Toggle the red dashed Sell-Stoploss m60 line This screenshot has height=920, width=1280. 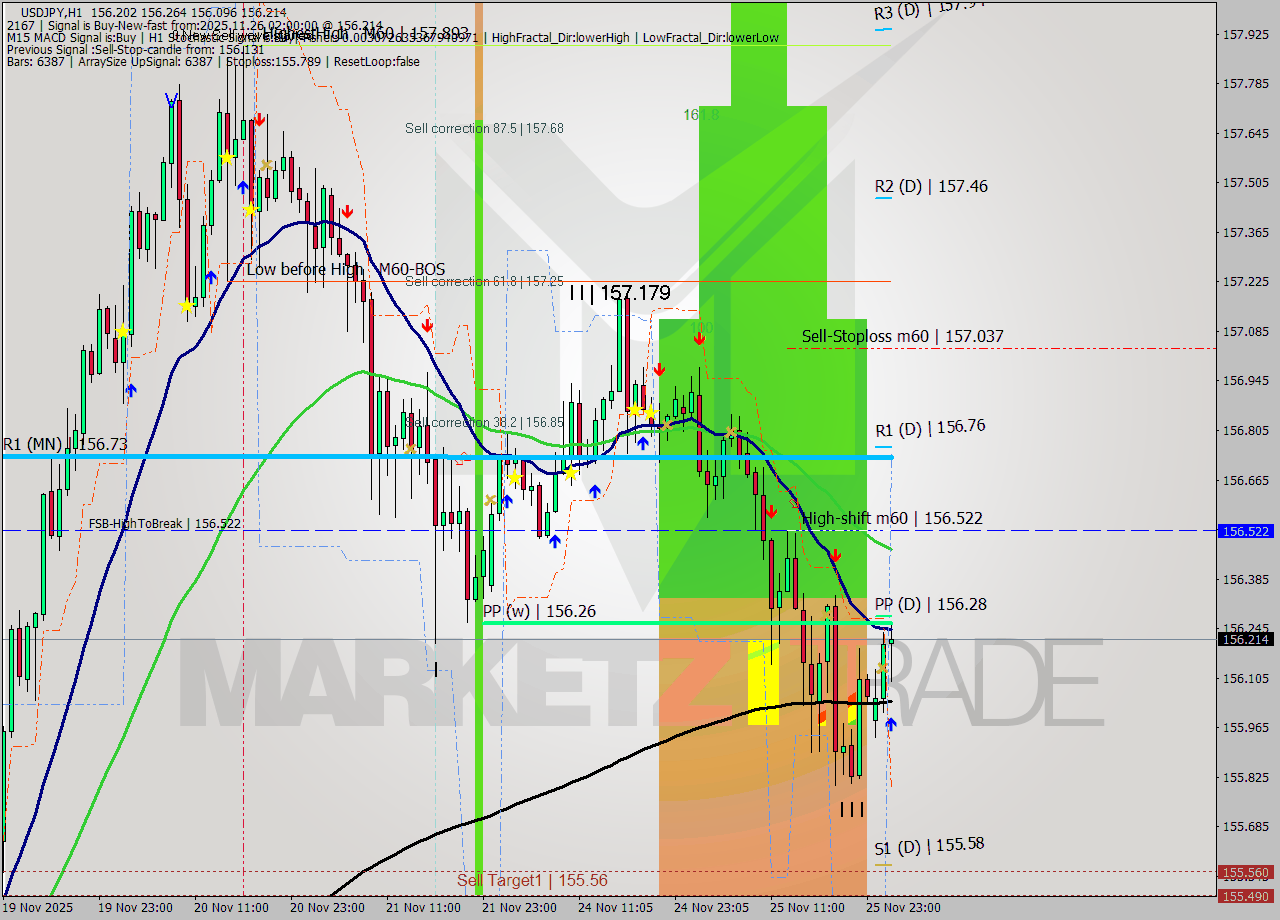click(x=1000, y=349)
